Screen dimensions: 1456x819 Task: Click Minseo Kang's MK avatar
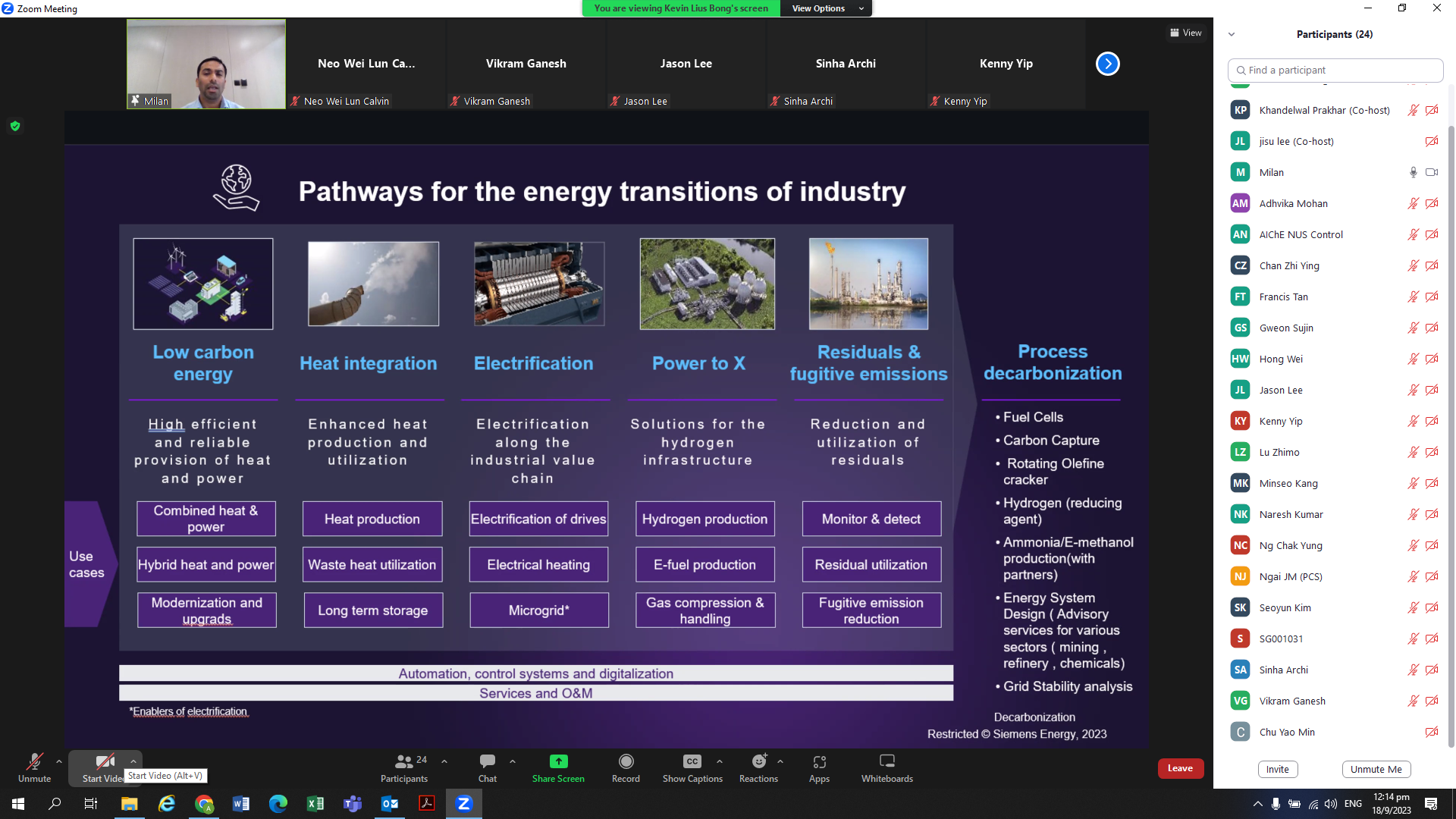pos(1240,483)
